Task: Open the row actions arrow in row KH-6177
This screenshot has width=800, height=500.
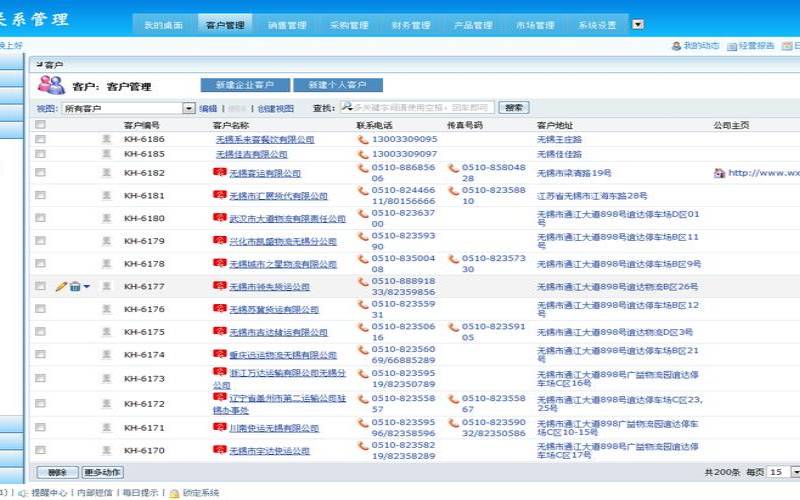Action: point(87,287)
